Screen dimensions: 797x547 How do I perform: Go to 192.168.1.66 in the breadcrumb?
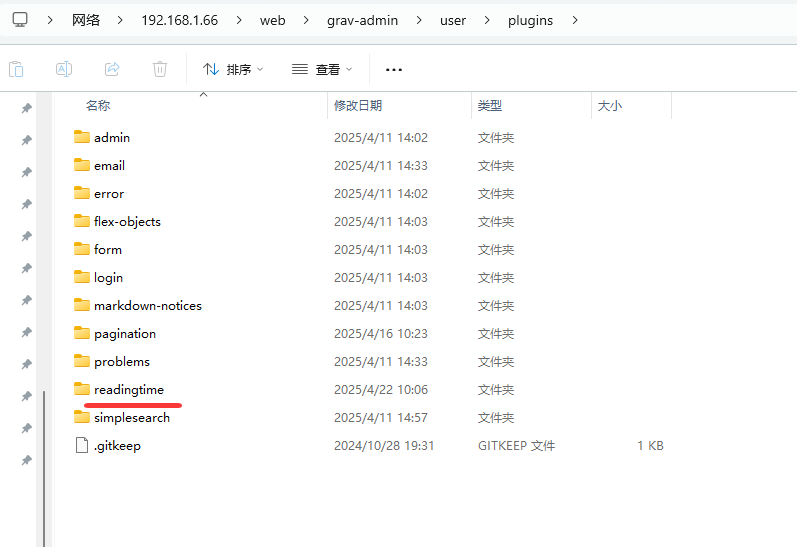point(179,20)
